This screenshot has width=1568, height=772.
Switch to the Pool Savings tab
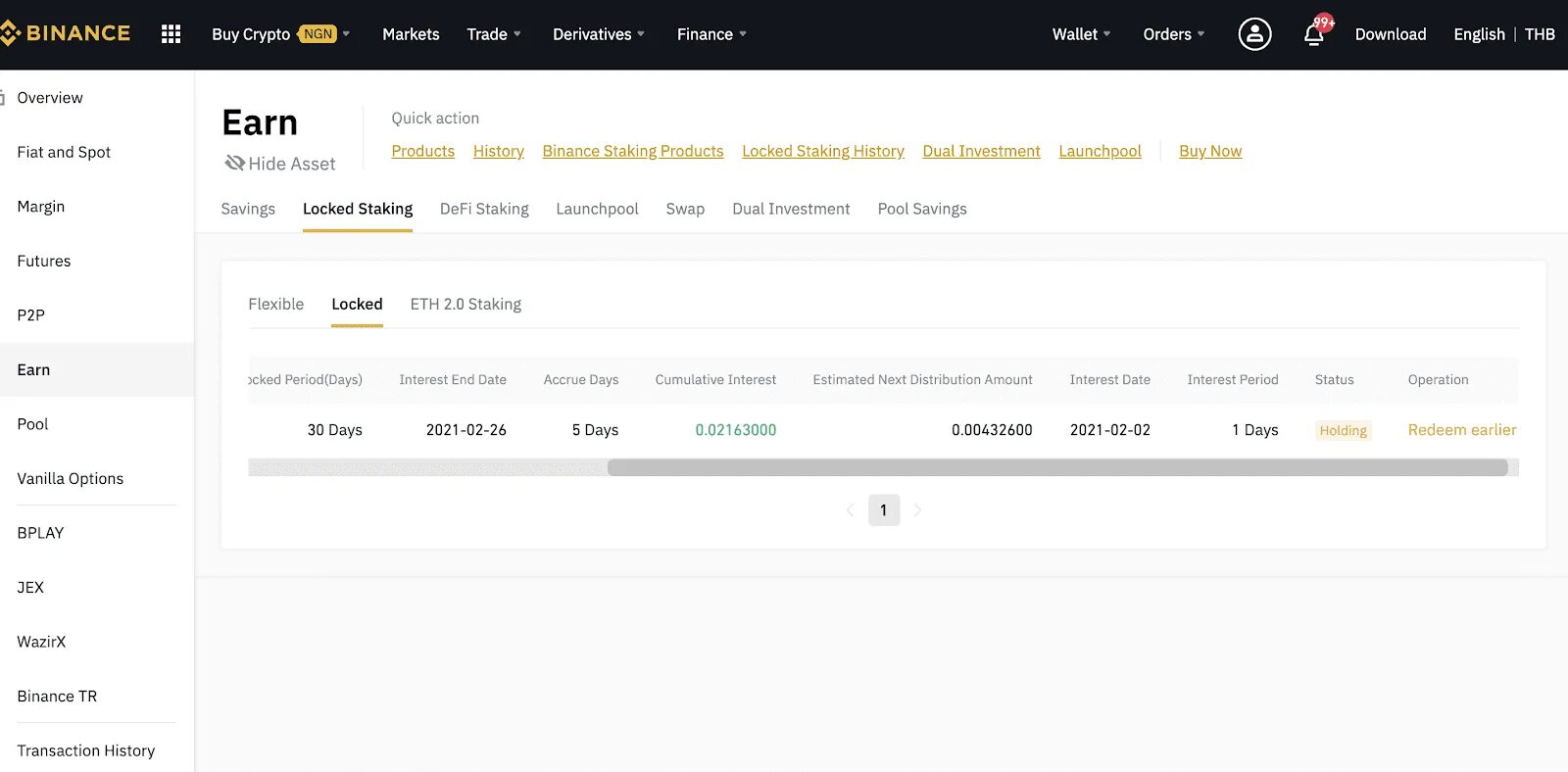pos(922,209)
